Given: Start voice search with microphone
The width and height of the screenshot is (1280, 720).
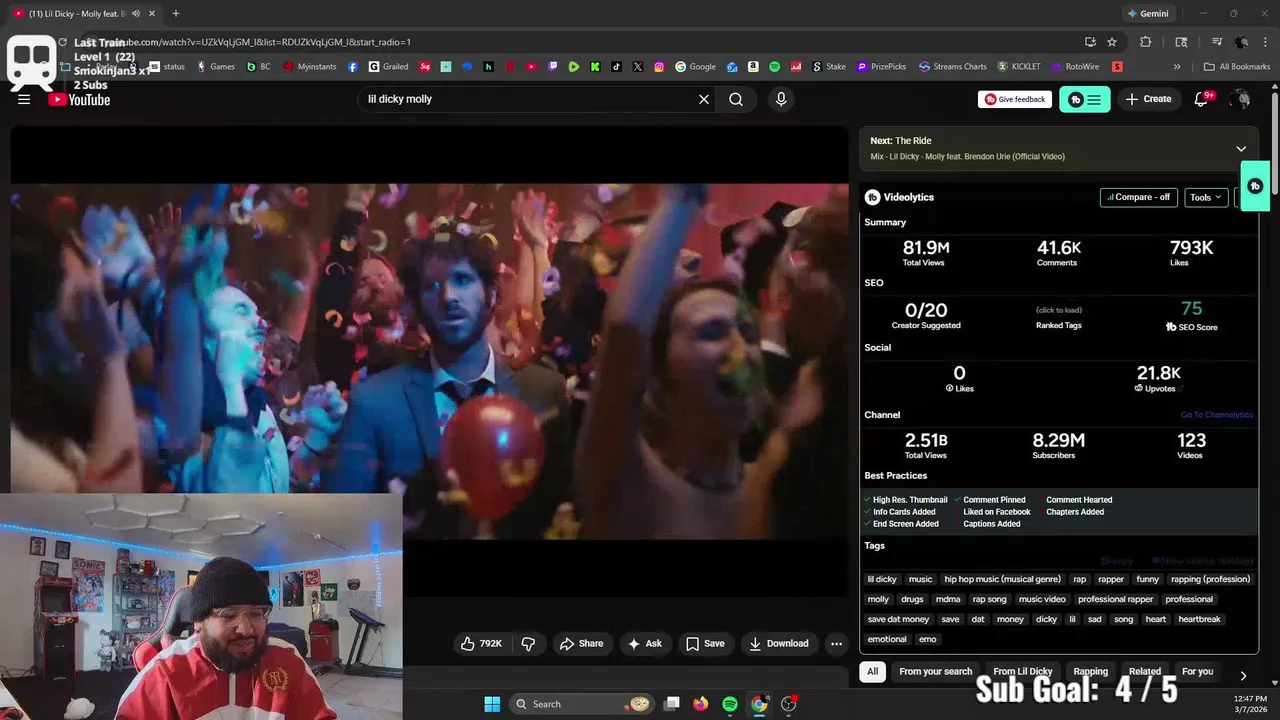Looking at the screenshot, I should point(781,99).
